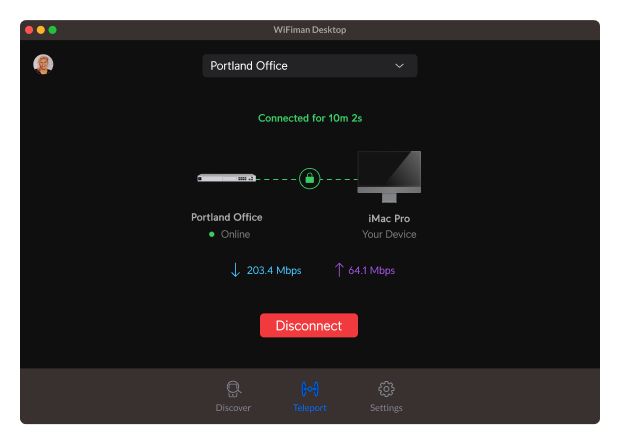This screenshot has height=445, width=620.
Task: Click Portland Office label under the router
Action: pyautogui.click(x=227, y=217)
